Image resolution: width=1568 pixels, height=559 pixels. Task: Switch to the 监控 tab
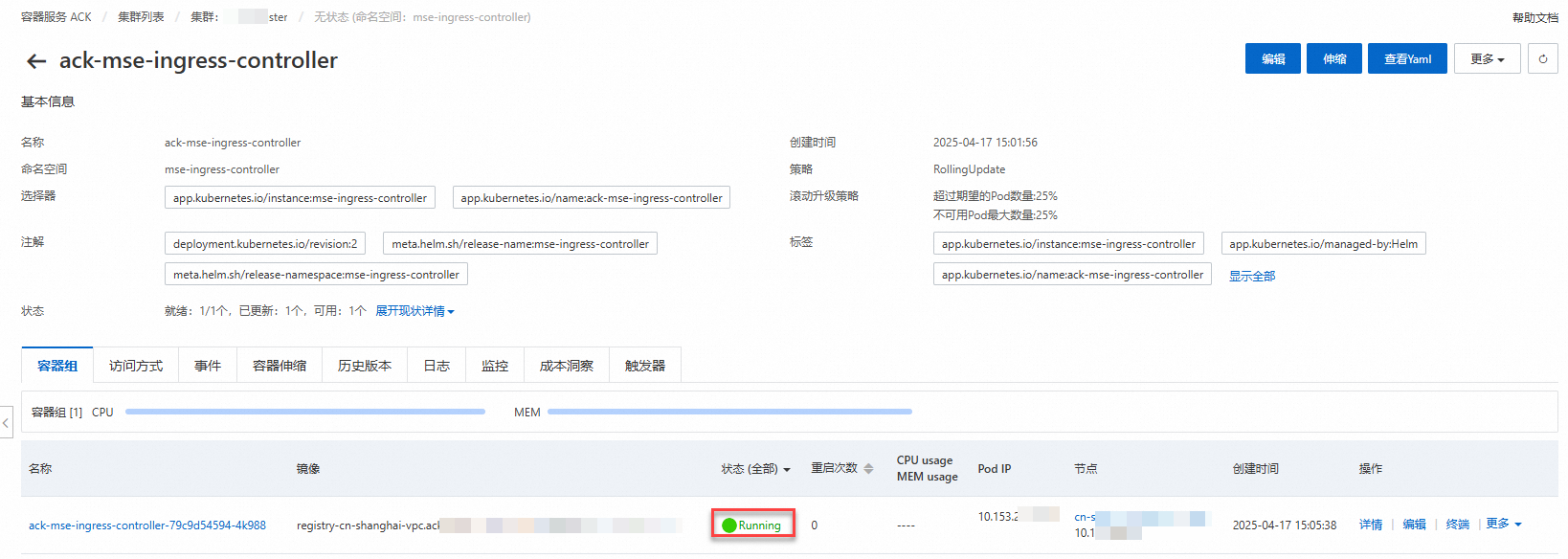495,366
